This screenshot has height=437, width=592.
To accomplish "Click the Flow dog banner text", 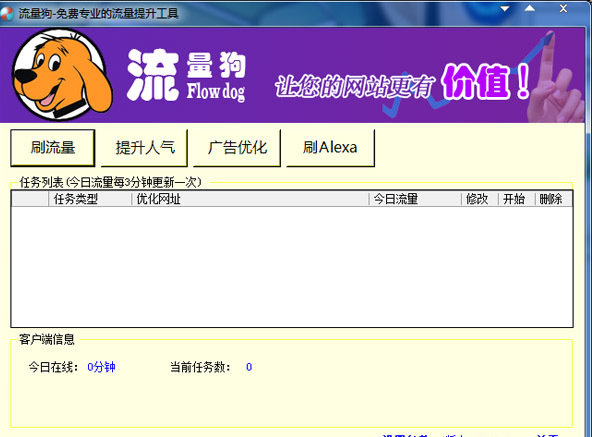I will (x=216, y=92).
